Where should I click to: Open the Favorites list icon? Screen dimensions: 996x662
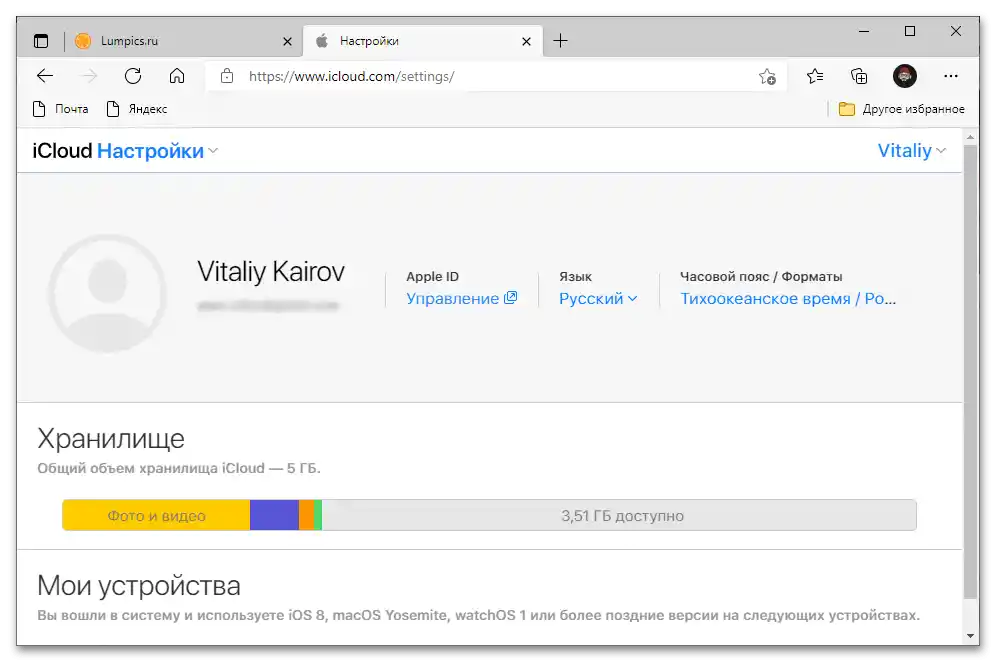tap(815, 76)
